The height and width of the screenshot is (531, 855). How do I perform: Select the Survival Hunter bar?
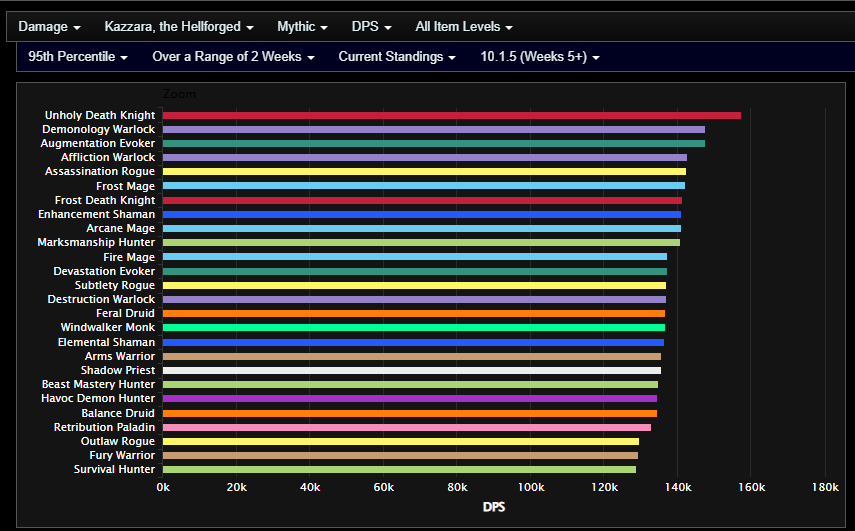[x=399, y=469]
